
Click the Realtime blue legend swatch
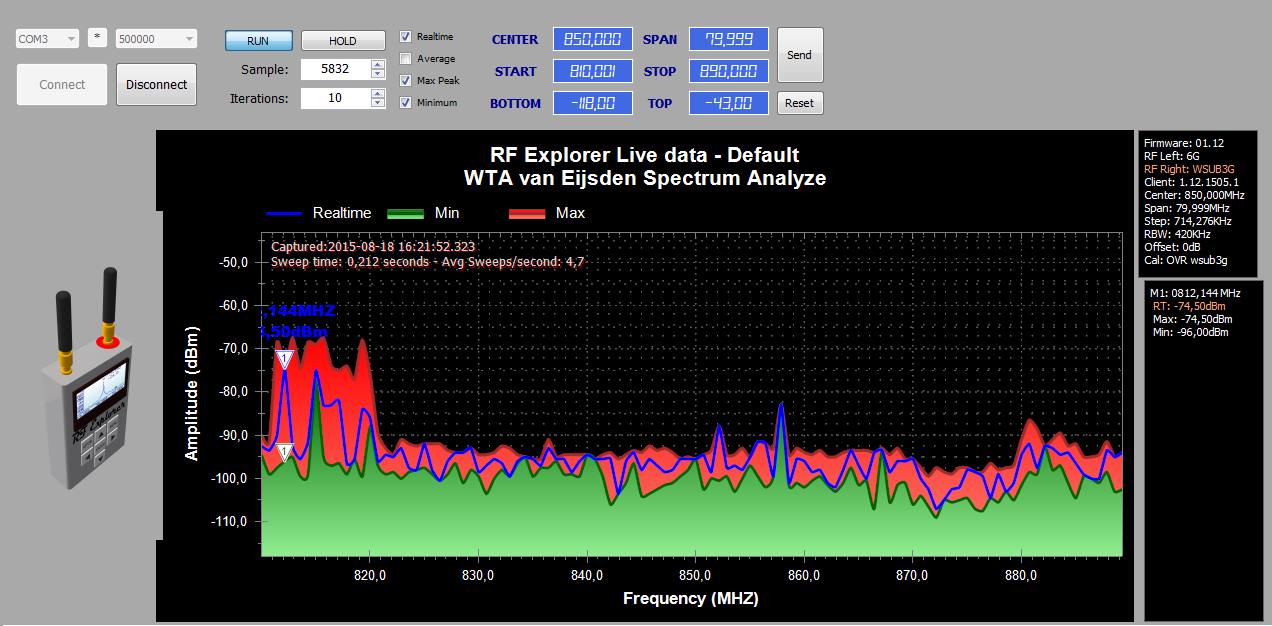click(x=285, y=213)
